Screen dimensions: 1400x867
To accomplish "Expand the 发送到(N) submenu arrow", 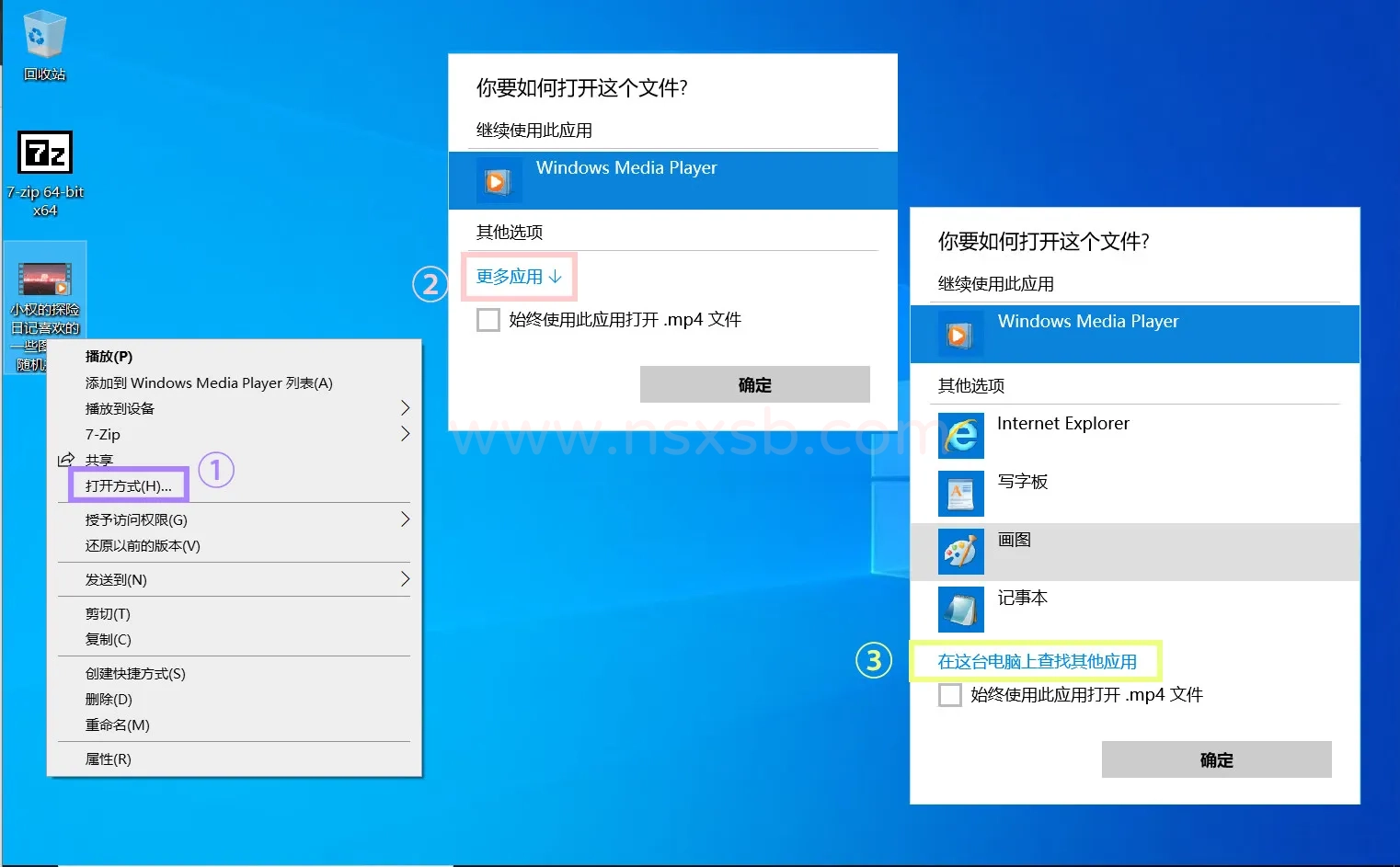I will (405, 579).
